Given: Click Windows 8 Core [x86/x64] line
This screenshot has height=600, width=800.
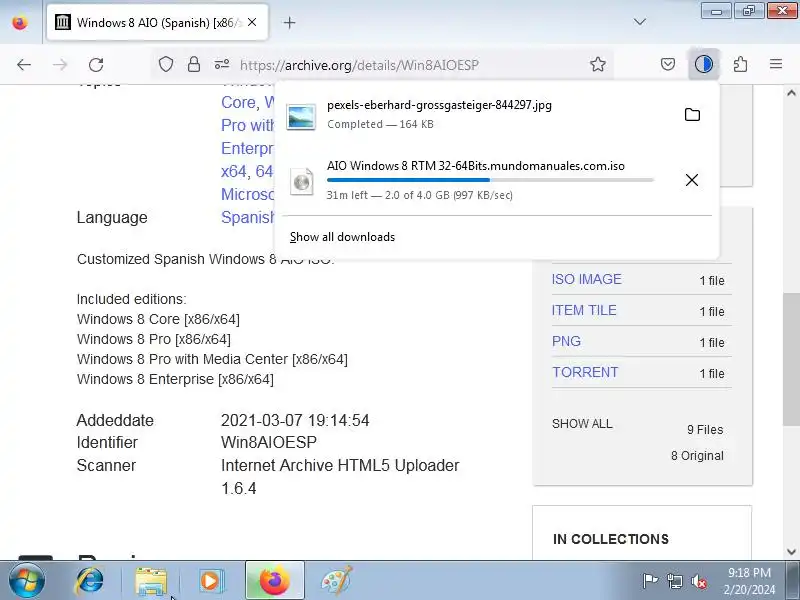Looking at the screenshot, I should click(158, 319).
